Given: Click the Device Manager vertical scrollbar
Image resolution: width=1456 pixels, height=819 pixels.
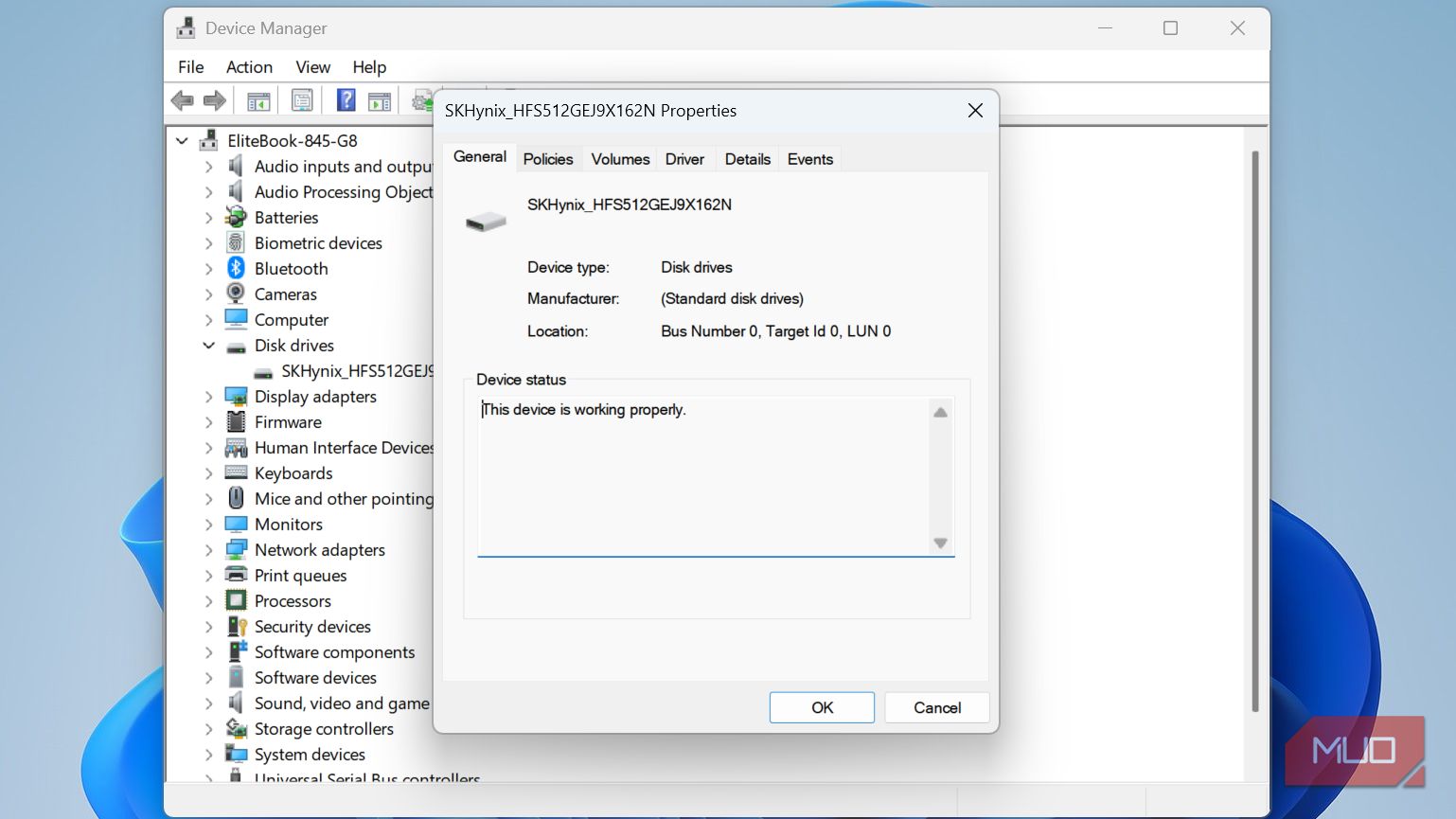Looking at the screenshot, I should (1255, 431).
